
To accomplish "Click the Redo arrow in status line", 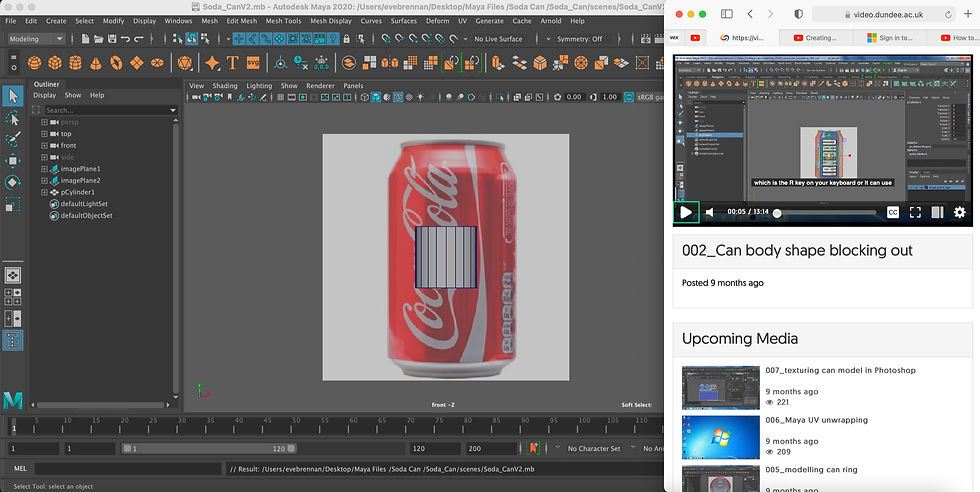I will tap(139, 39).
